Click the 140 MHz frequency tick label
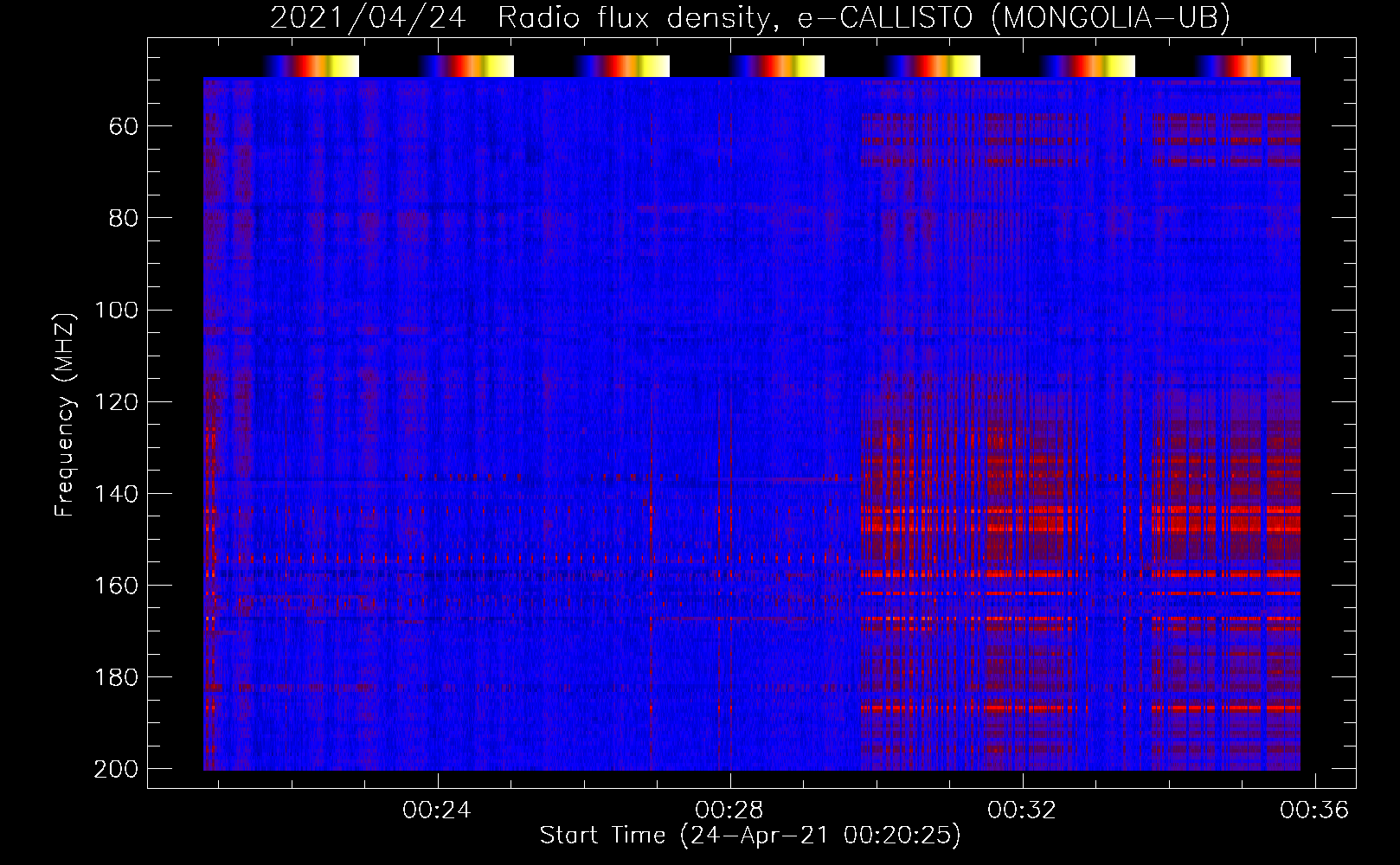This screenshot has height=865, width=1400. click(x=116, y=494)
